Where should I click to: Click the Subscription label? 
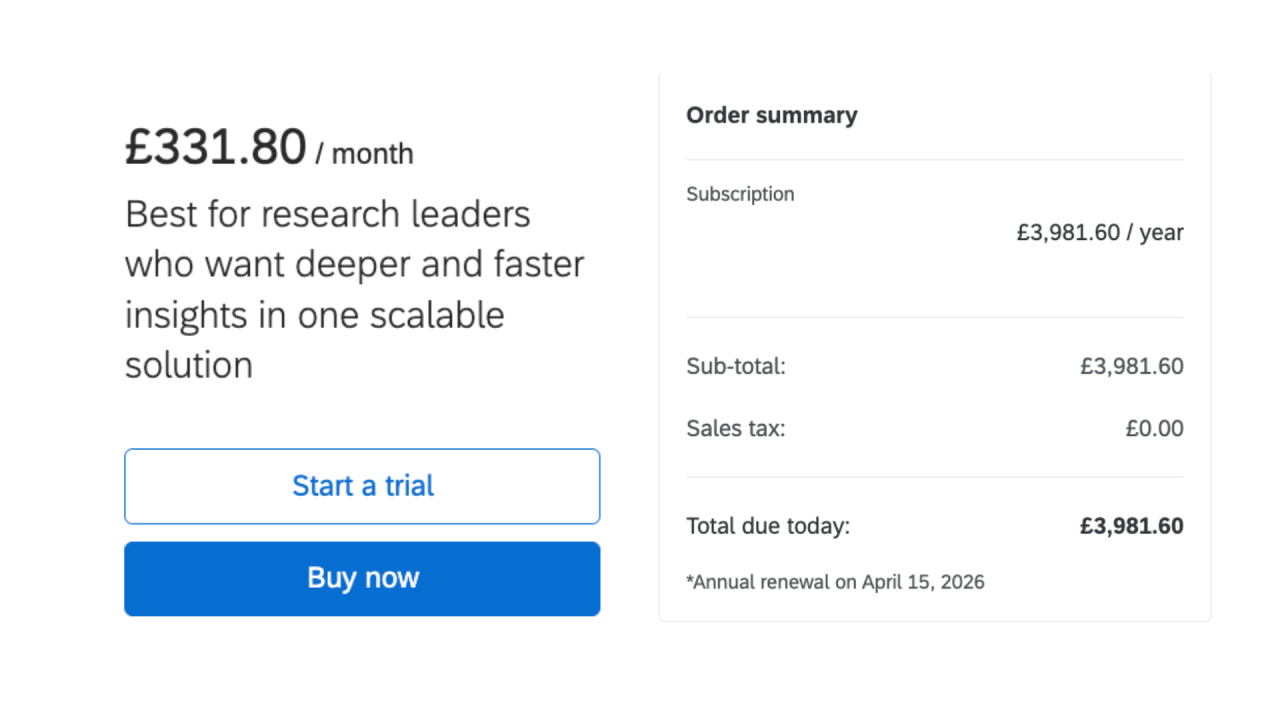tap(740, 194)
